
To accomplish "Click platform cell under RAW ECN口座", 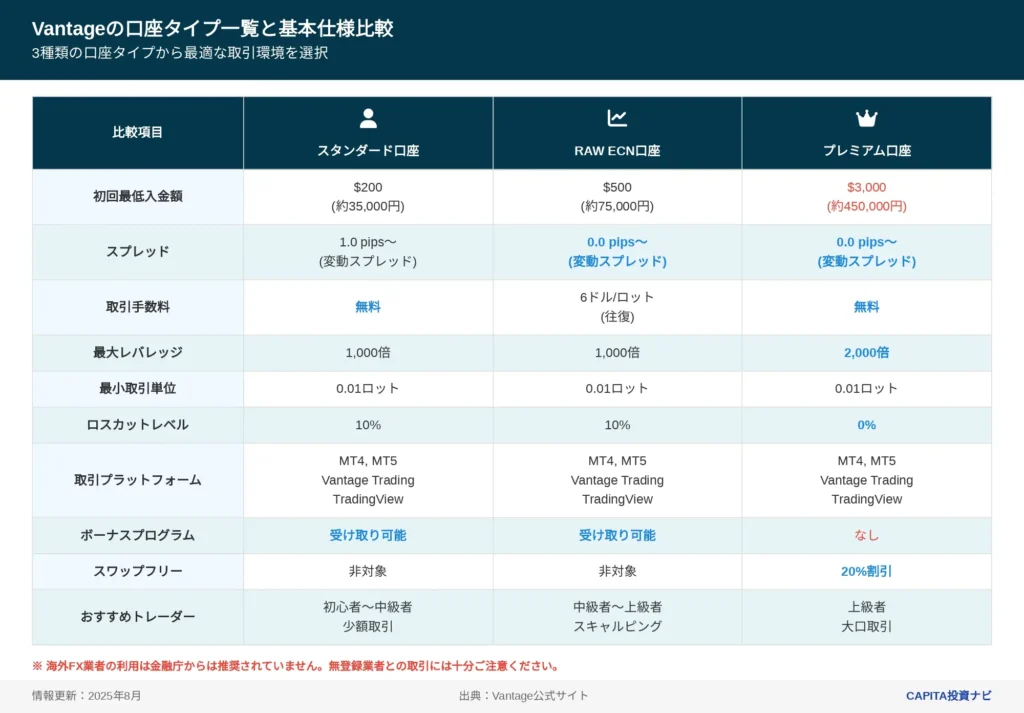I will click(x=617, y=480).
